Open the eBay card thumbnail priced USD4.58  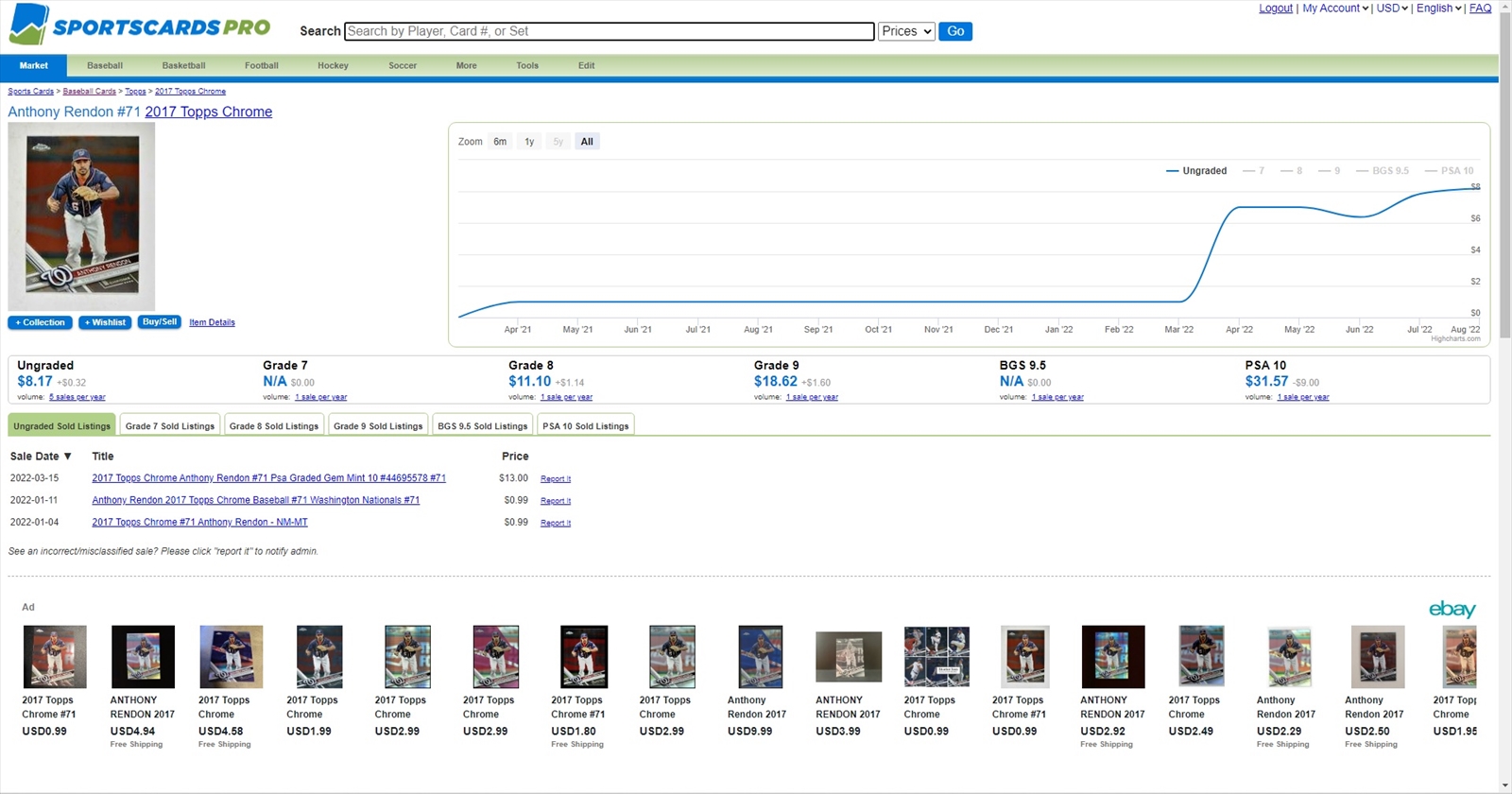click(231, 656)
